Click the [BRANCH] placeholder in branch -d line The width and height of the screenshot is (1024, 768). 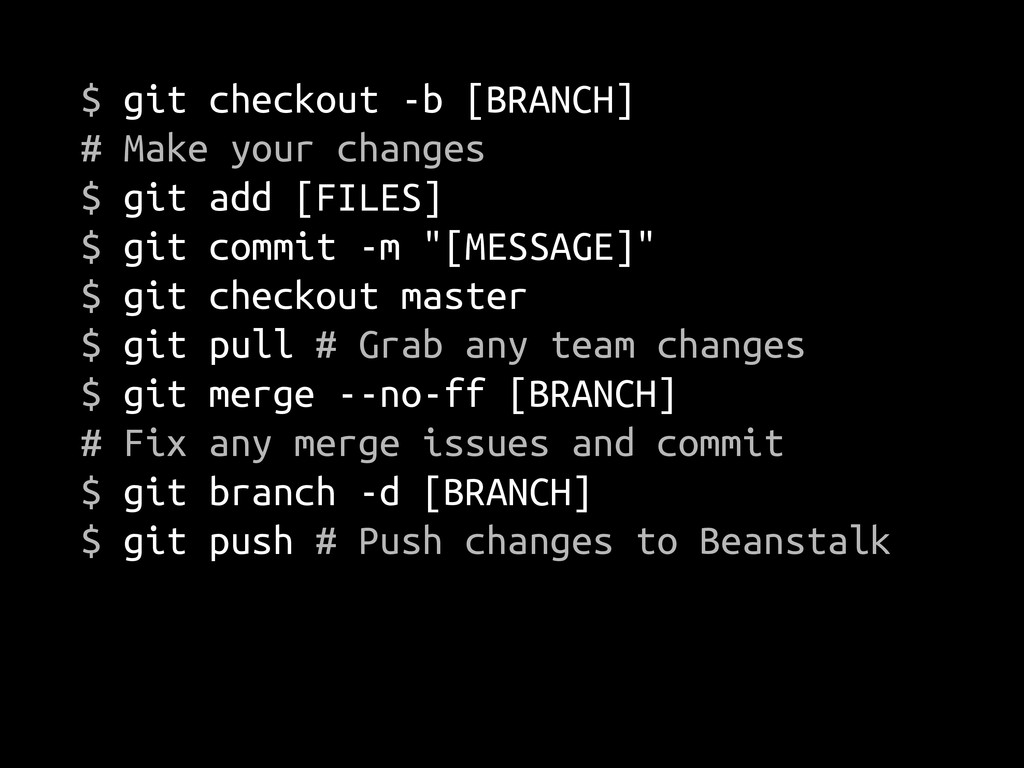click(x=507, y=492)
